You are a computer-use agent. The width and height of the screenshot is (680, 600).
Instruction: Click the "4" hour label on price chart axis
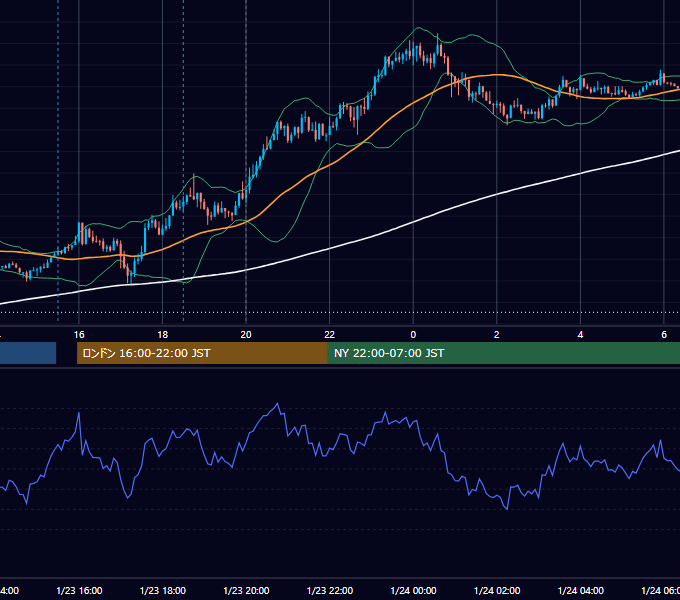[x=580, y=335]
